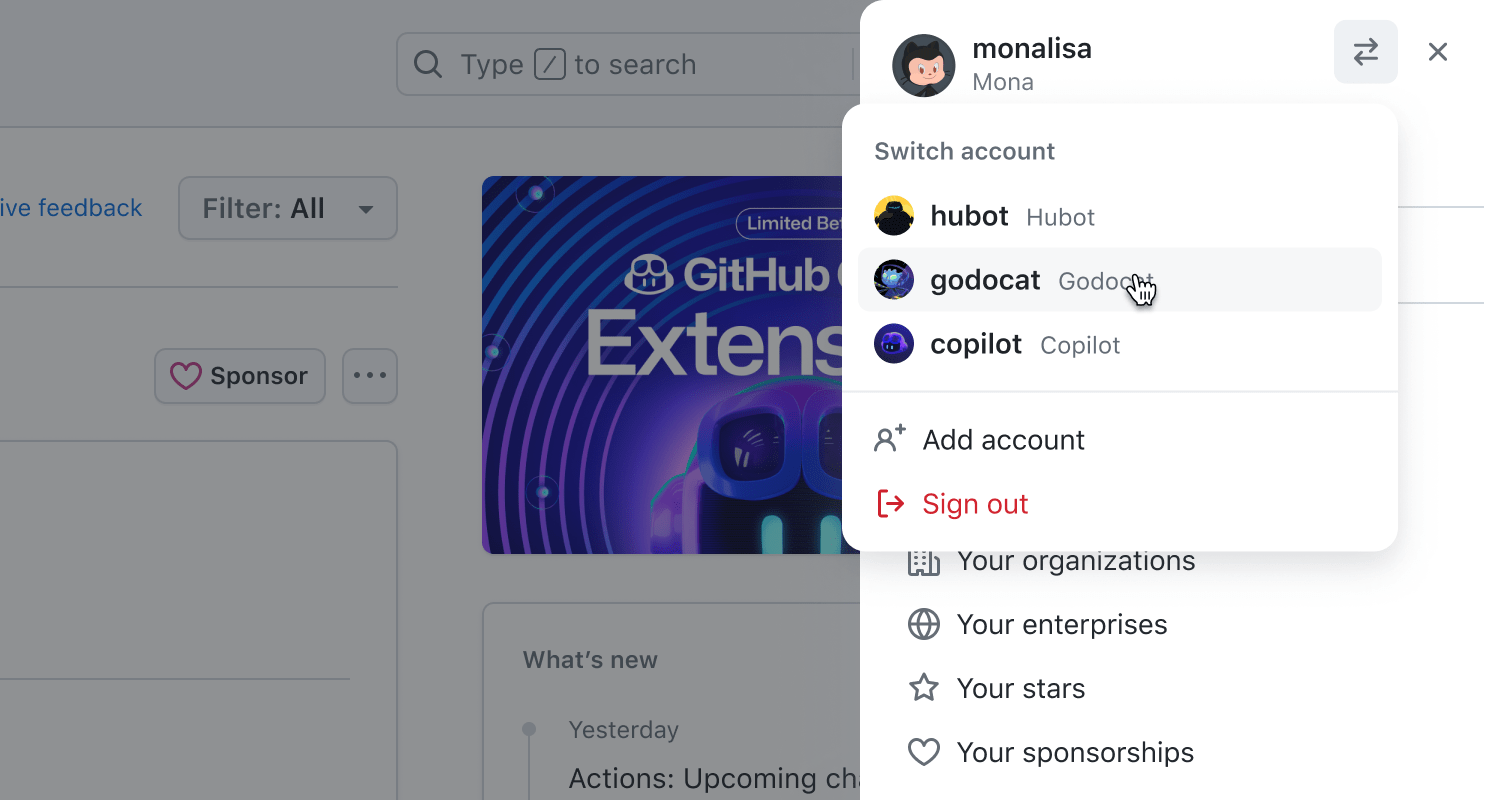This screenshot has width=1500, height=800.
Task: Click the organizations building icon
Action: 924,561
